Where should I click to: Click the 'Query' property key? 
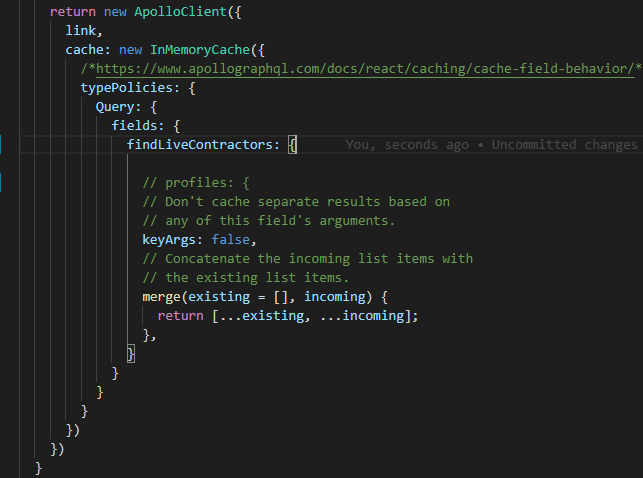point(114,107)
